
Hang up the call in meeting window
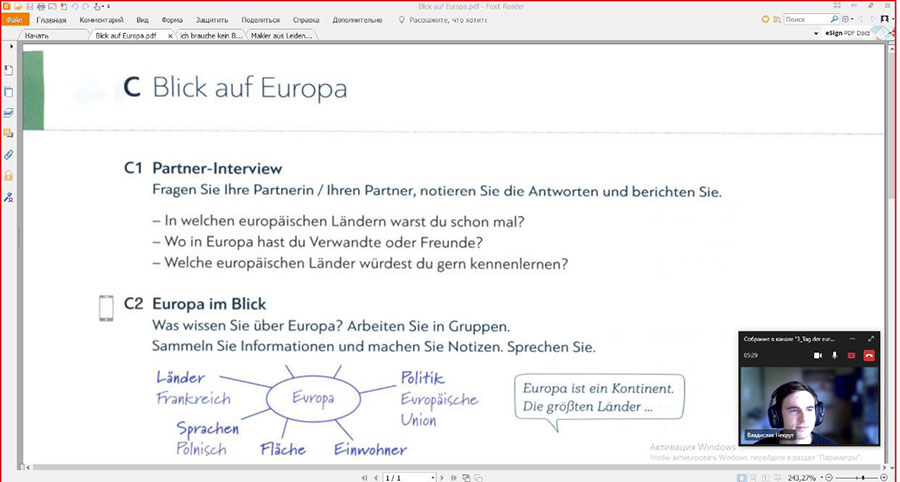[869, 356]
